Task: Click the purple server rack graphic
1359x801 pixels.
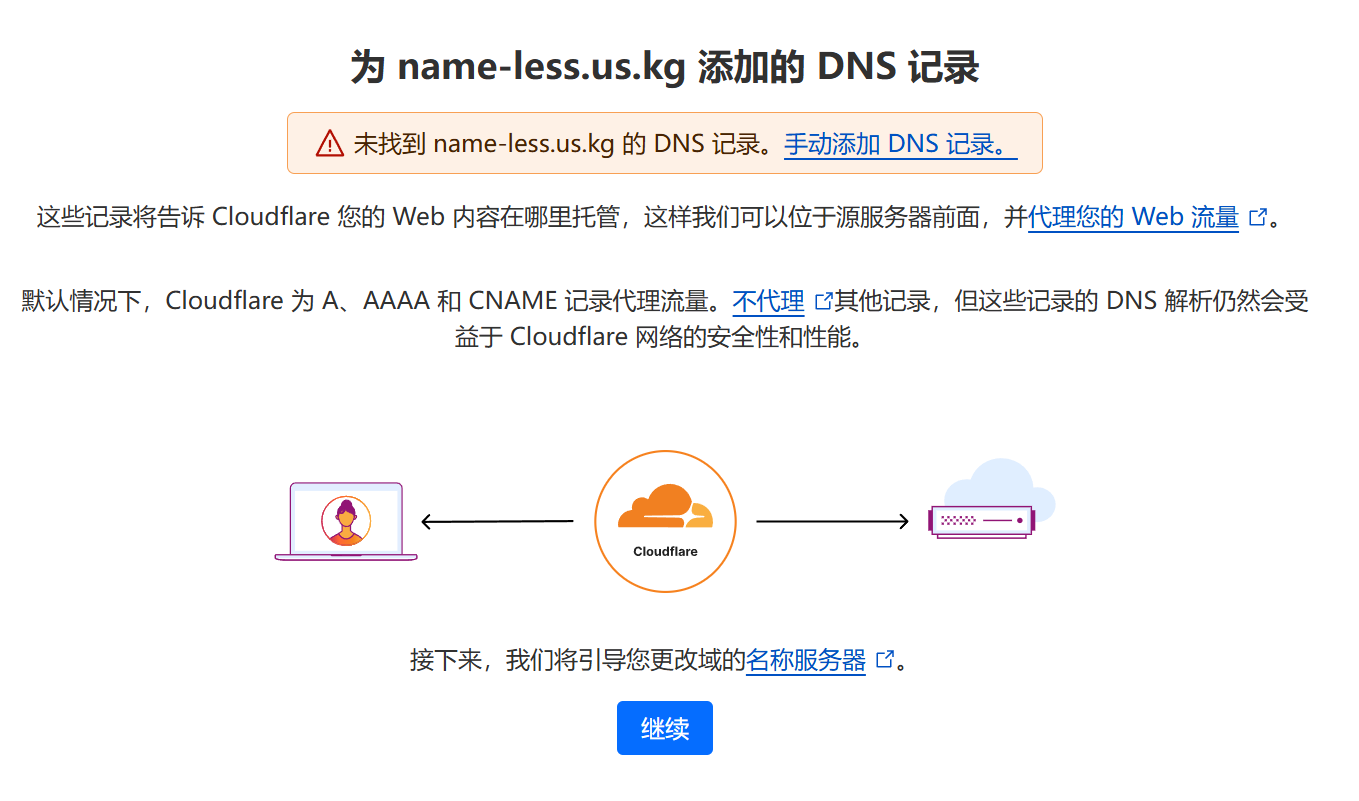Action: point(981,521)
